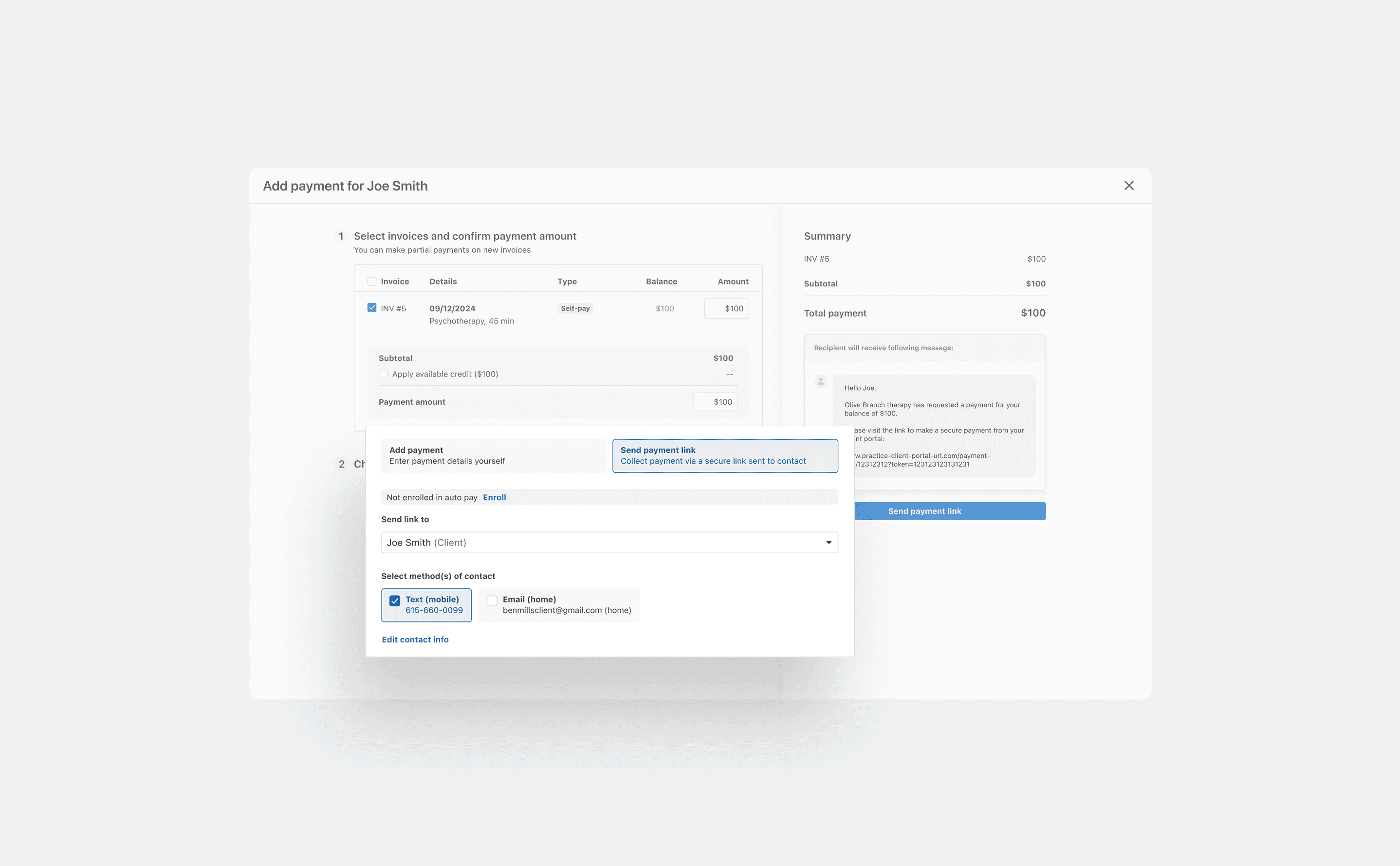Close the Add payment dialog

pyautogui.click(x=1129, y=186)
